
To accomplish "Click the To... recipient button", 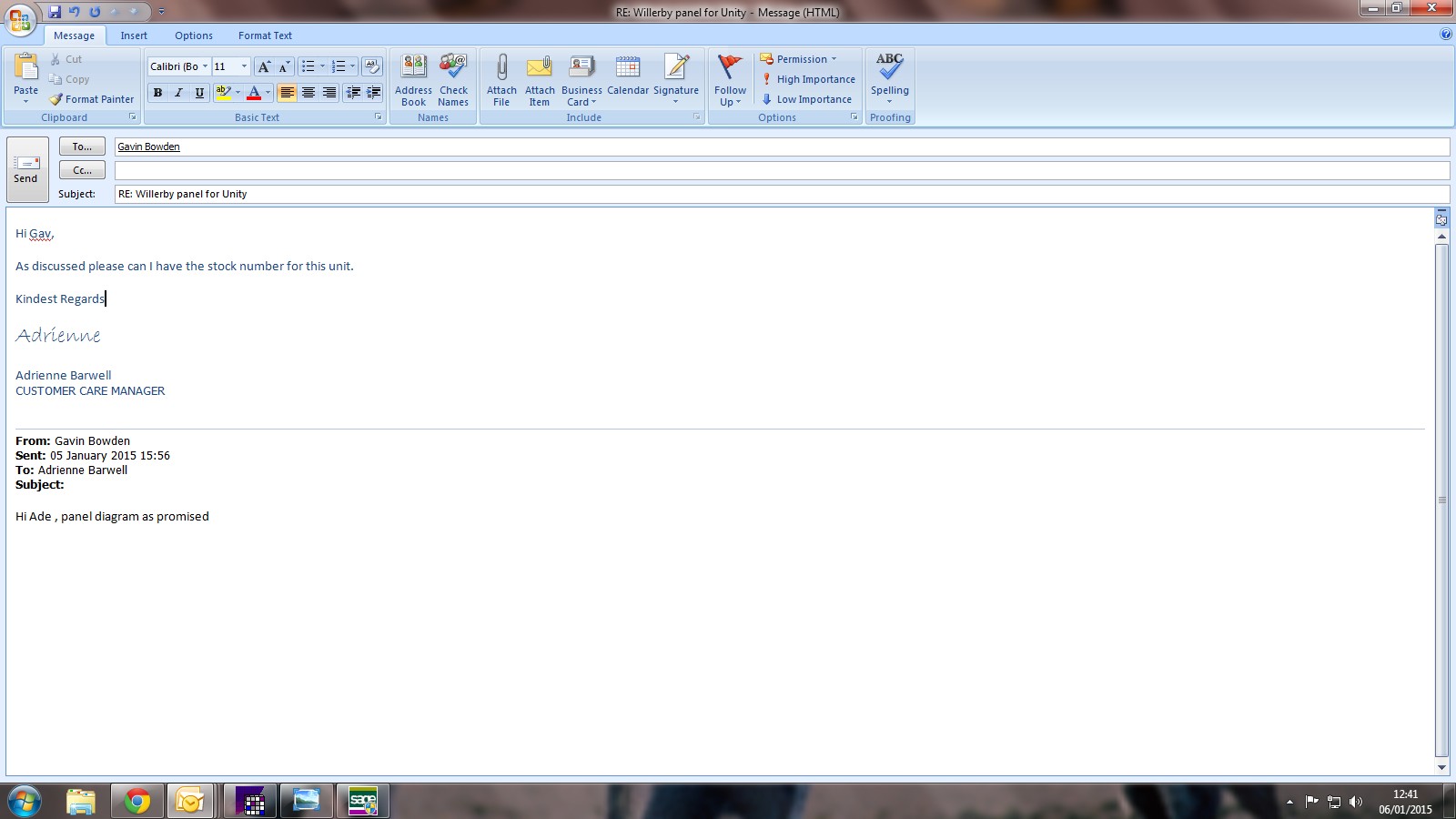I will pos(82,147).
